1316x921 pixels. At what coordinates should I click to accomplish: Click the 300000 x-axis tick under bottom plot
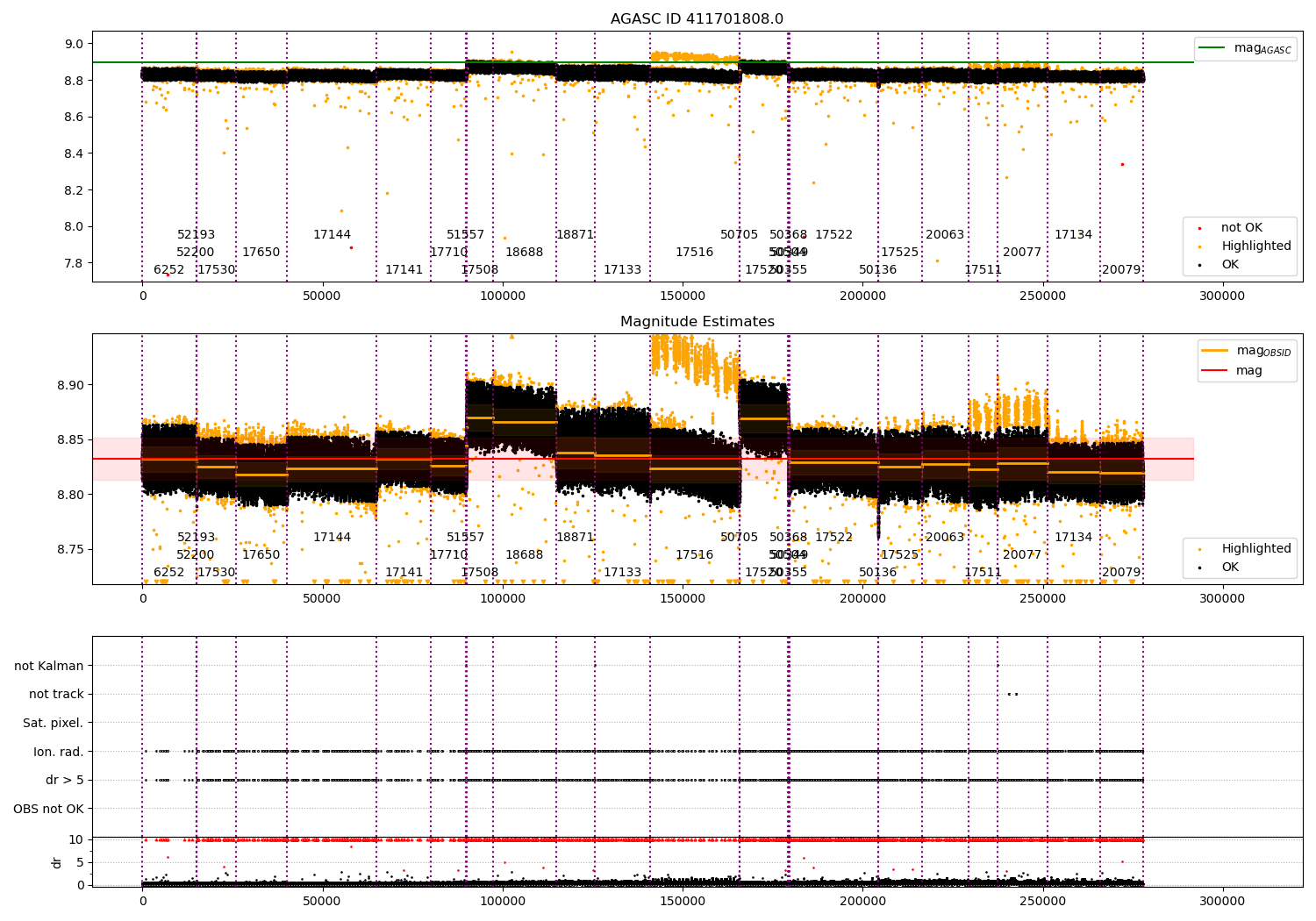1221,901
